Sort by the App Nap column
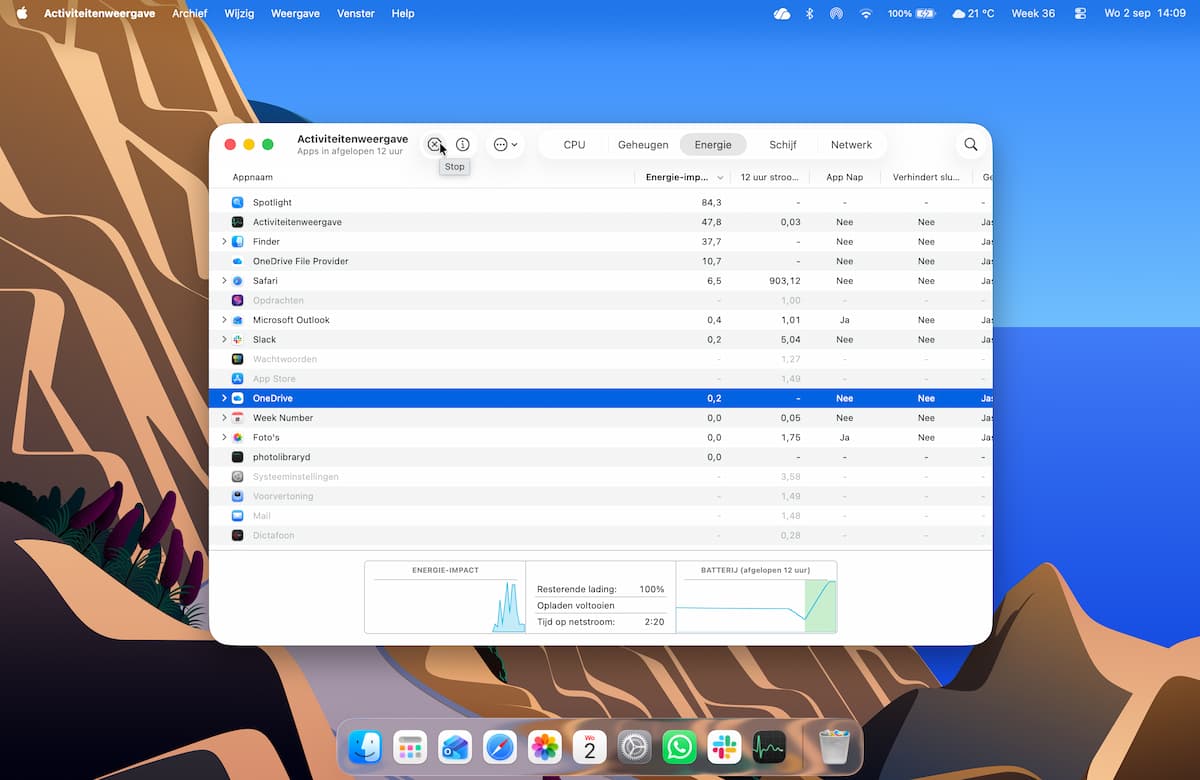Image resolution: width=1200 pixels, height=780 pixels. (x=844, y=177)
